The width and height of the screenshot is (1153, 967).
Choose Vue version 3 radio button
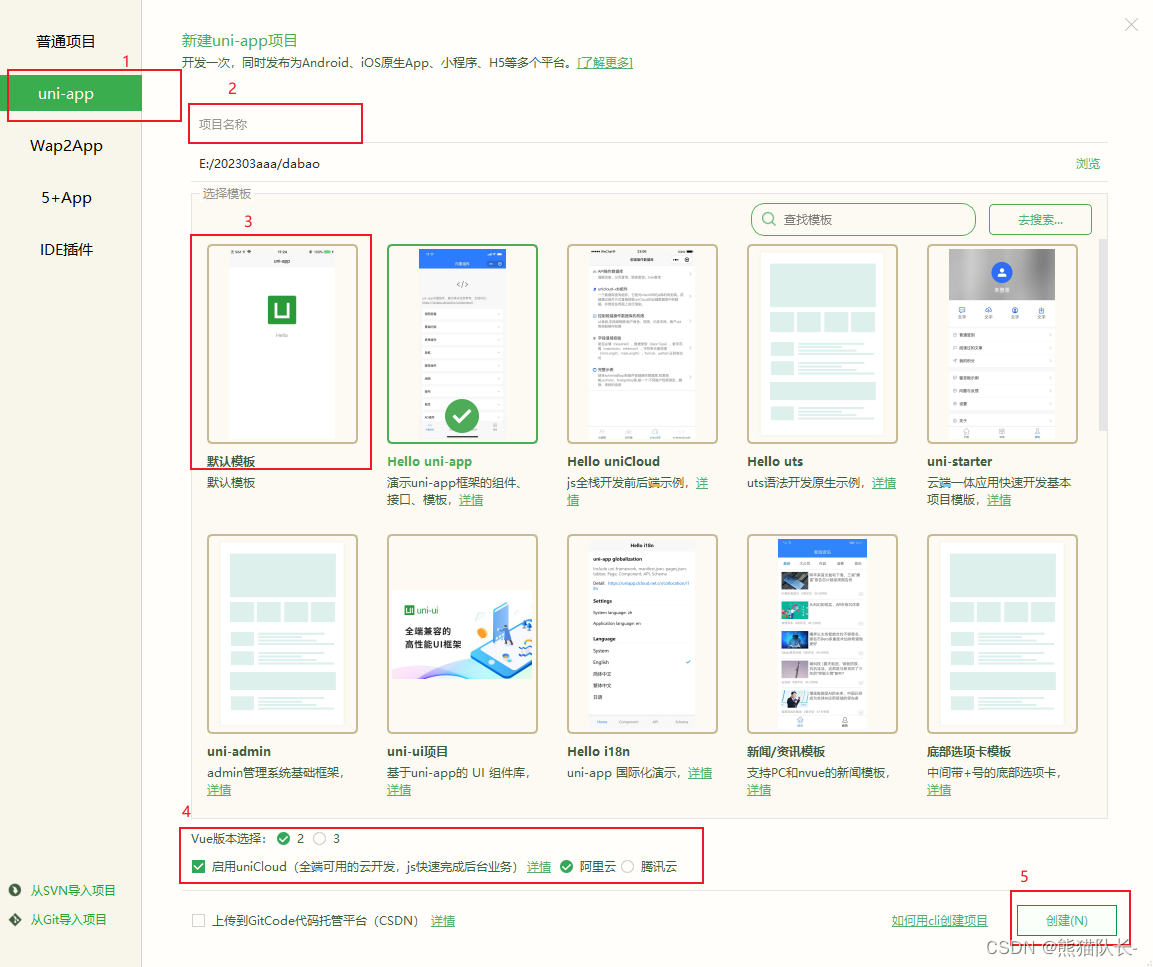click(x=319, y=838)
